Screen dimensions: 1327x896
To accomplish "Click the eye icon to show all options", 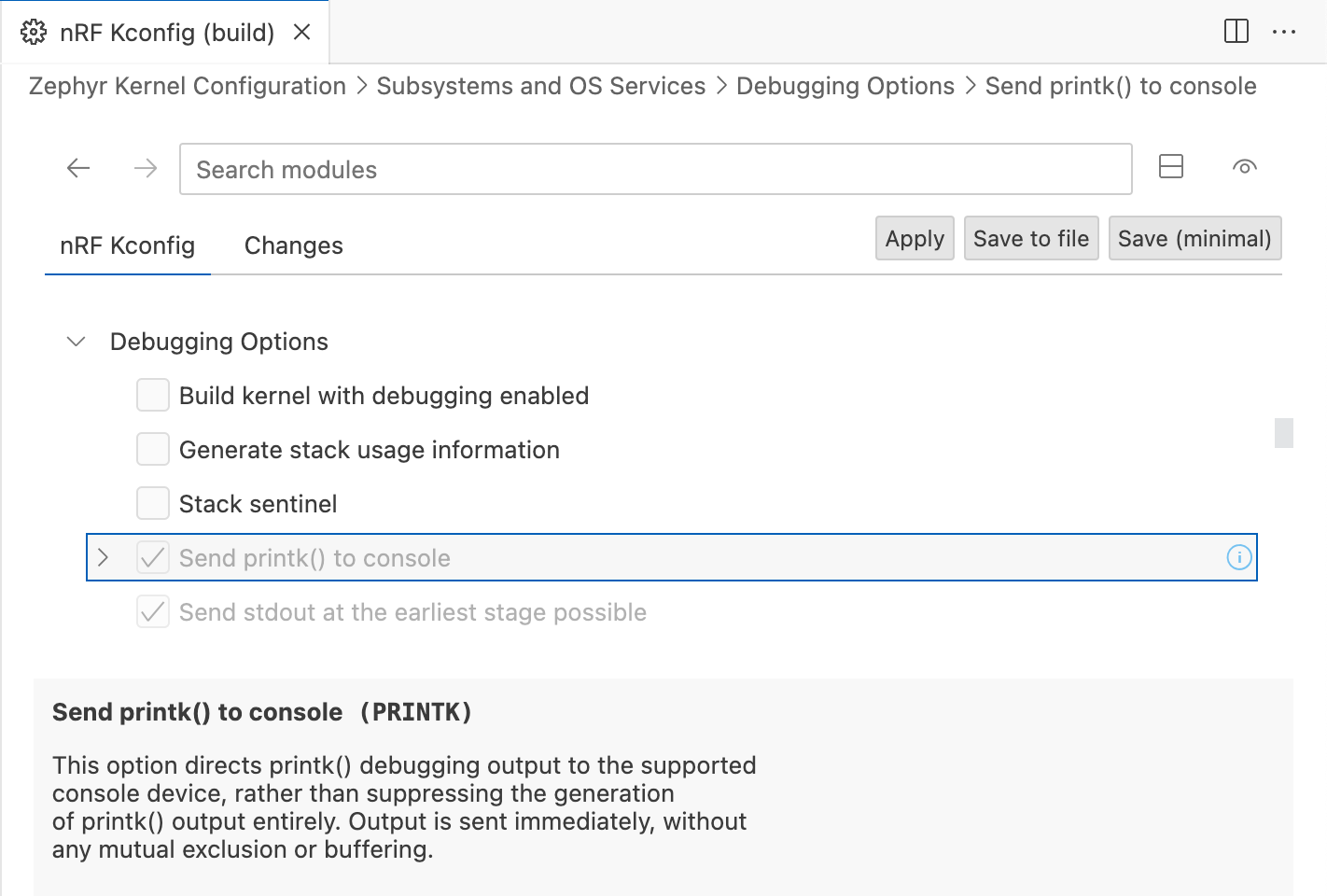I will [x=1244, y=167].
